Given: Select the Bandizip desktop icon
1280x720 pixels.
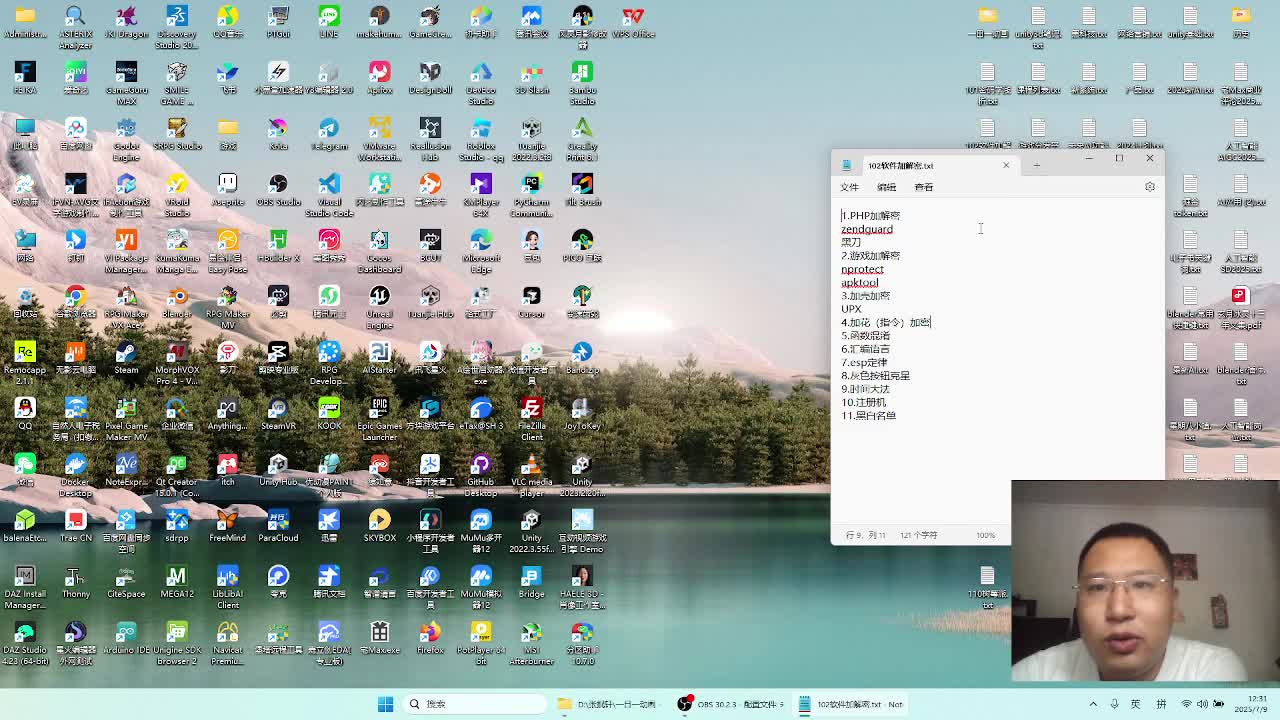Looking at the screenshot, I should coord(583,358).
